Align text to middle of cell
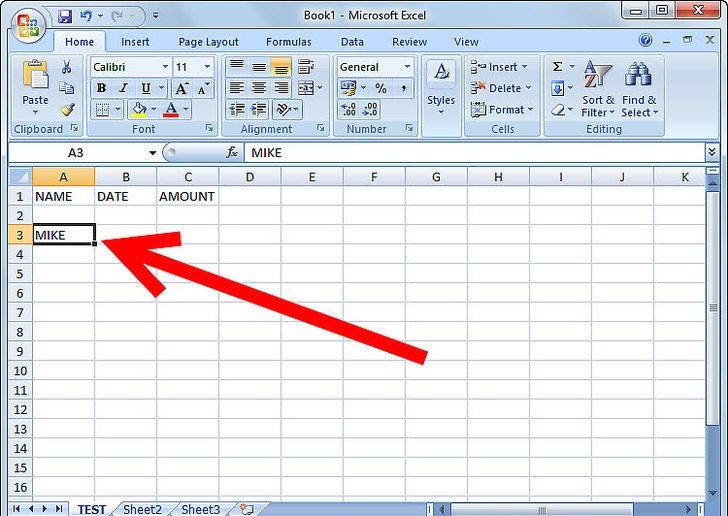 (259, 67)
